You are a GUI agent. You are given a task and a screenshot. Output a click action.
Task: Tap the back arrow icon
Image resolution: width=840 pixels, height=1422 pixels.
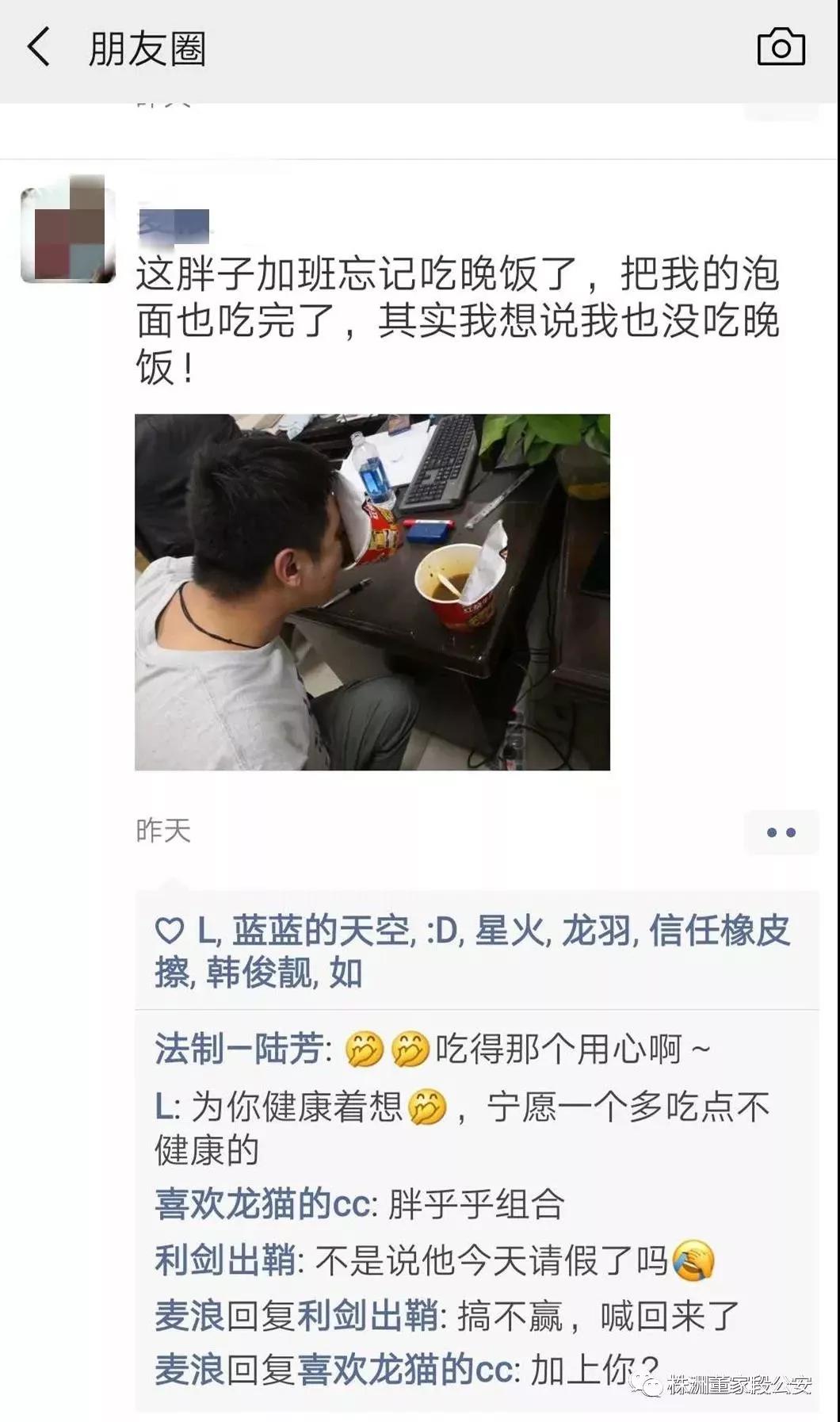pyautogui.click(x=39, y=47)
